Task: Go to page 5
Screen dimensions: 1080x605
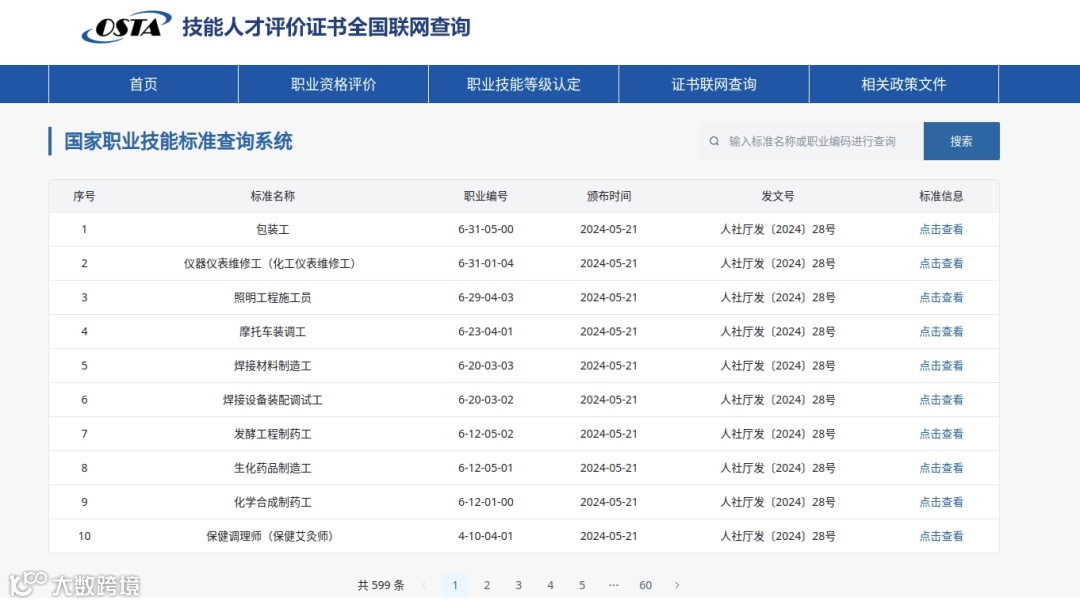Action: pyautogui.click(x=582, y=585)
